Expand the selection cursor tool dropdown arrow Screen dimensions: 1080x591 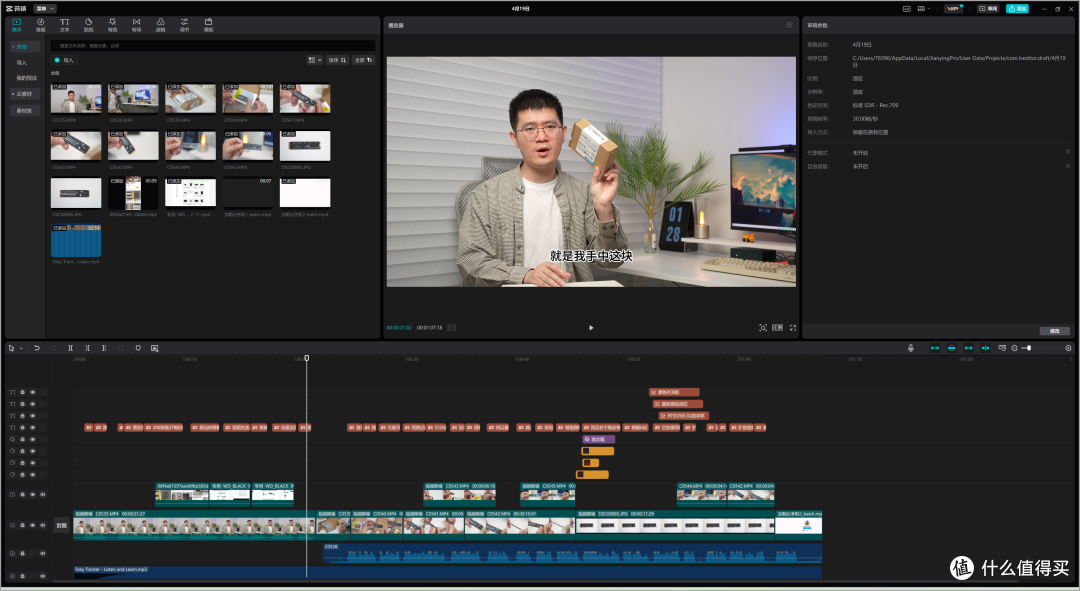tap(21, 349)
